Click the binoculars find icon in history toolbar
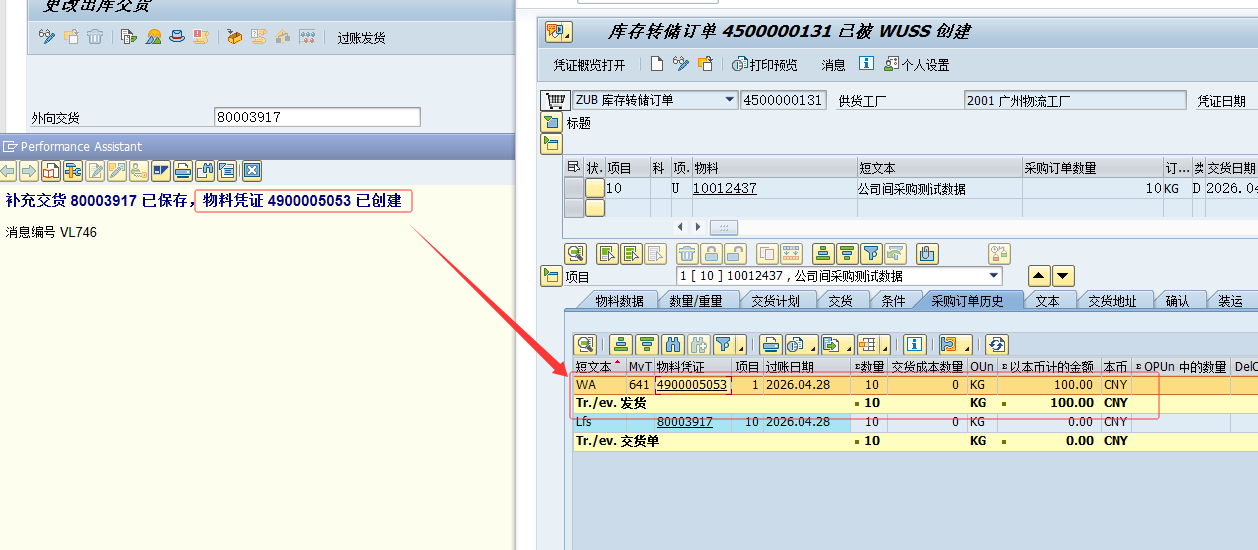Screen dimensions: 1258x550 coord(673,344)
